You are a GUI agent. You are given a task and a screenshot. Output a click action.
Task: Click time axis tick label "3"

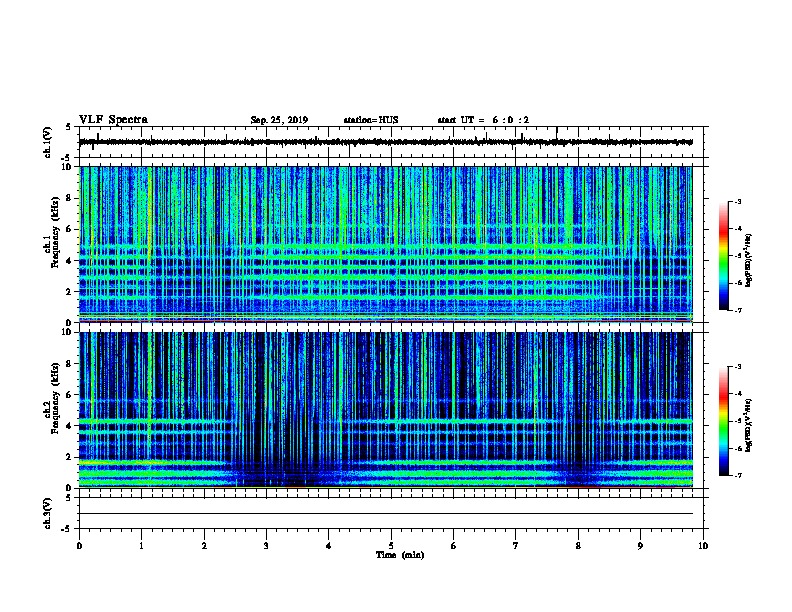(x=266, y=546)
